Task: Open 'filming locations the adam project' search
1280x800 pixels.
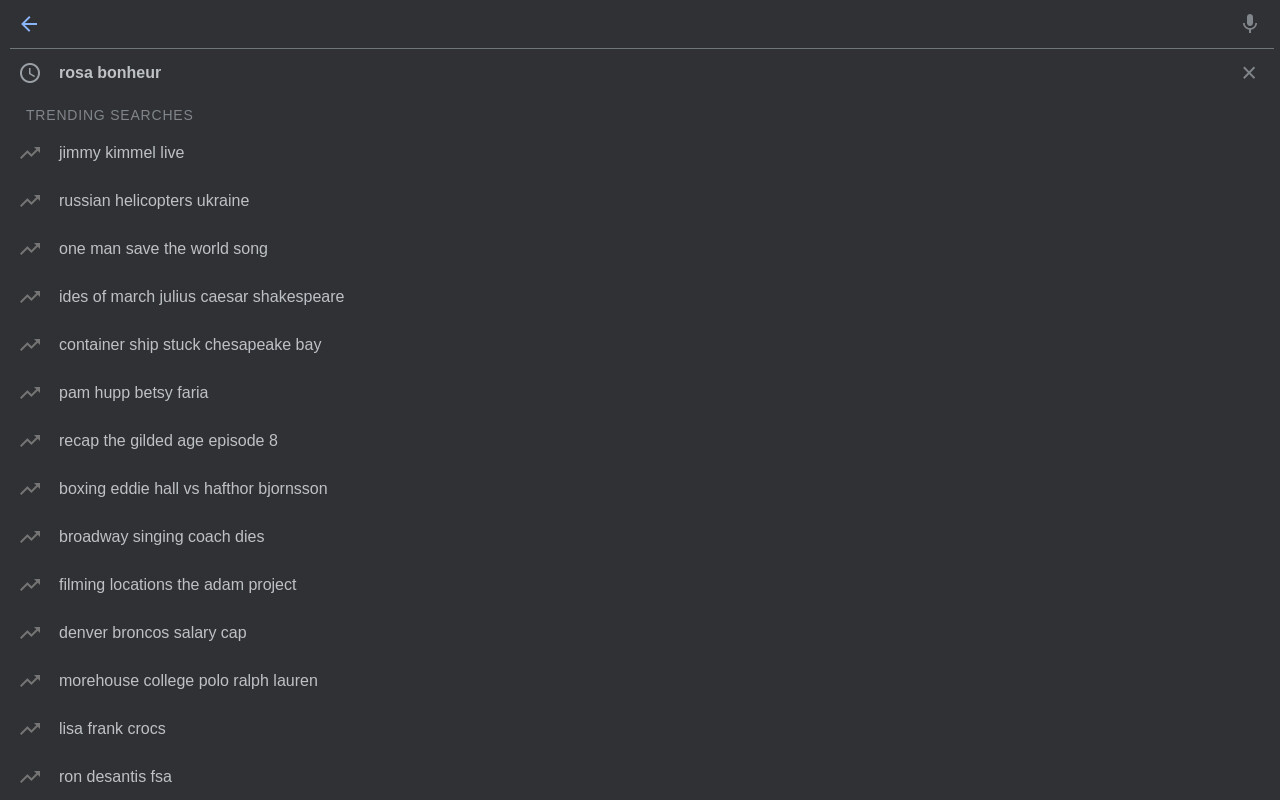Action: tap(640, 585)
